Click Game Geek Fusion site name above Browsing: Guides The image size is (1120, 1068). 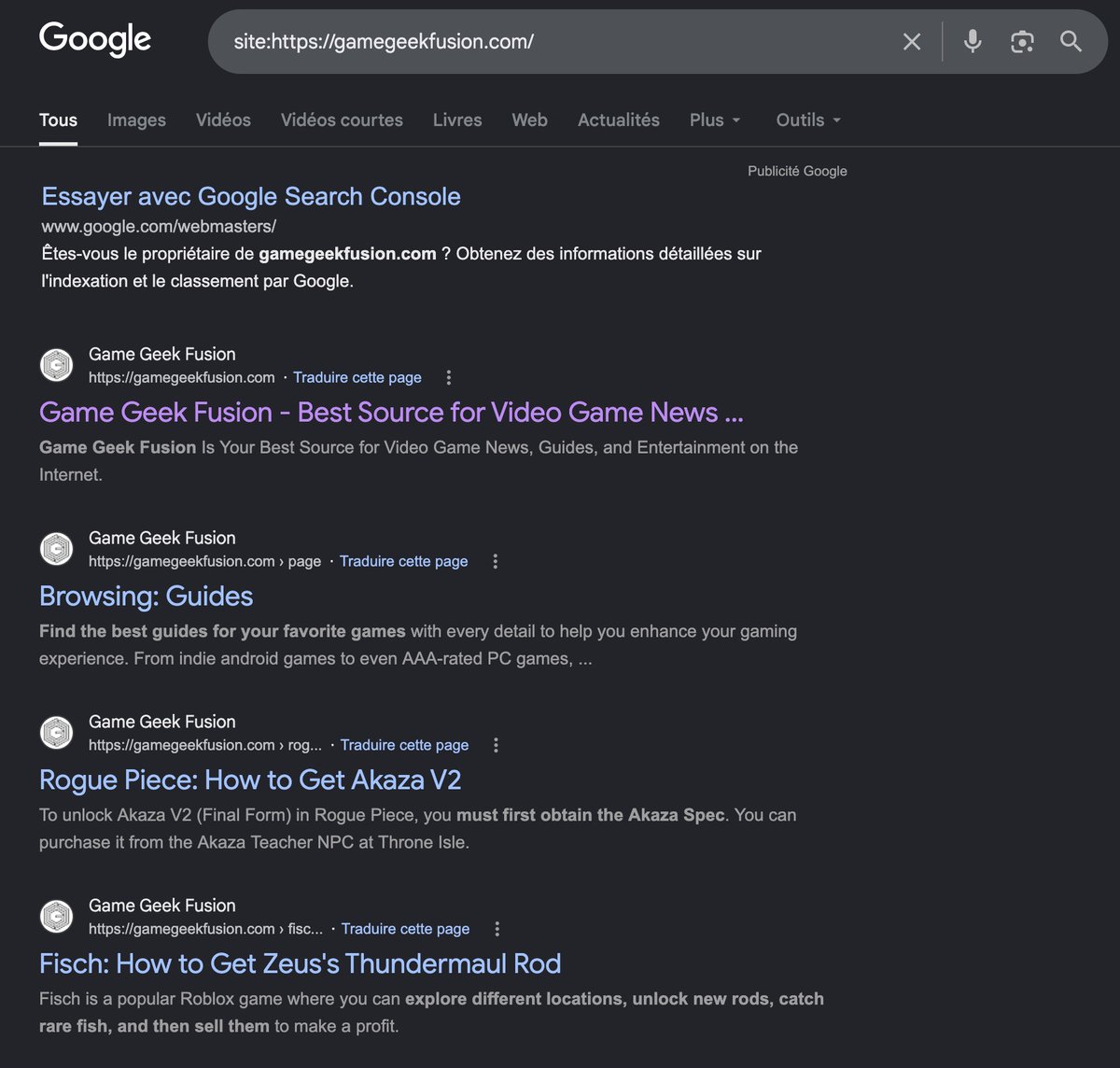point(162,538)
